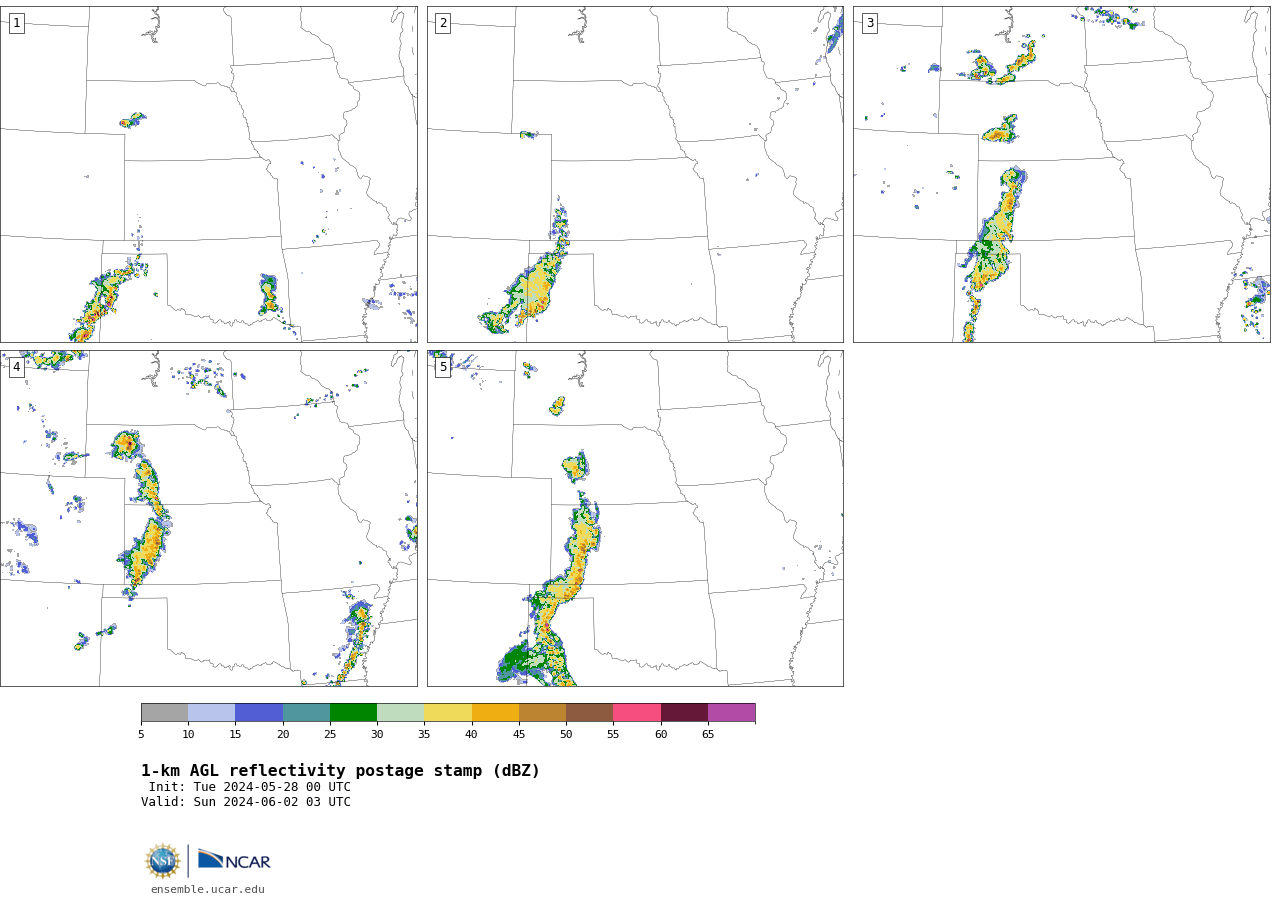Image resolution: width=1280 pixels, height=901 pixels.
Task: Click the panel number label '2'
Action: [443, 23]
